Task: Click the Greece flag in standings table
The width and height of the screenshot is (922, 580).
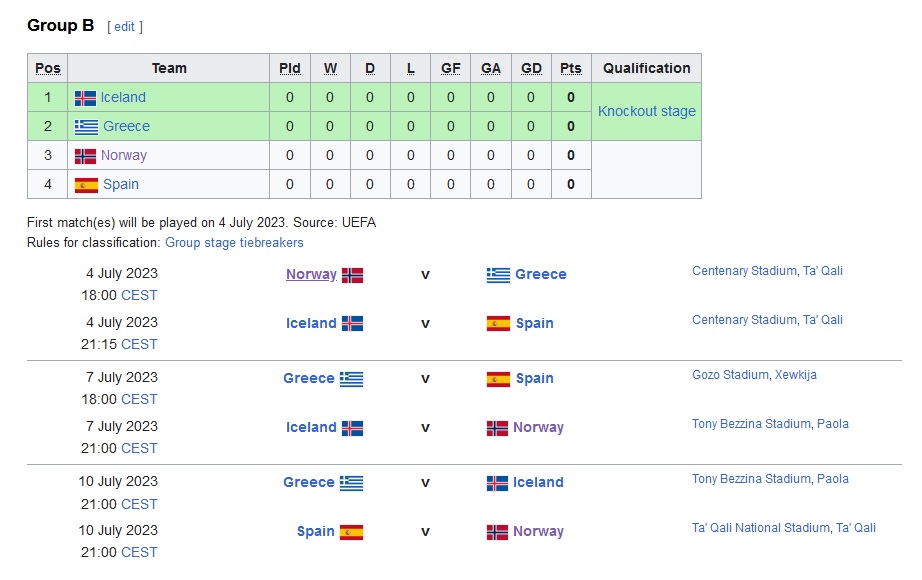Action: [x=86, y=127]
